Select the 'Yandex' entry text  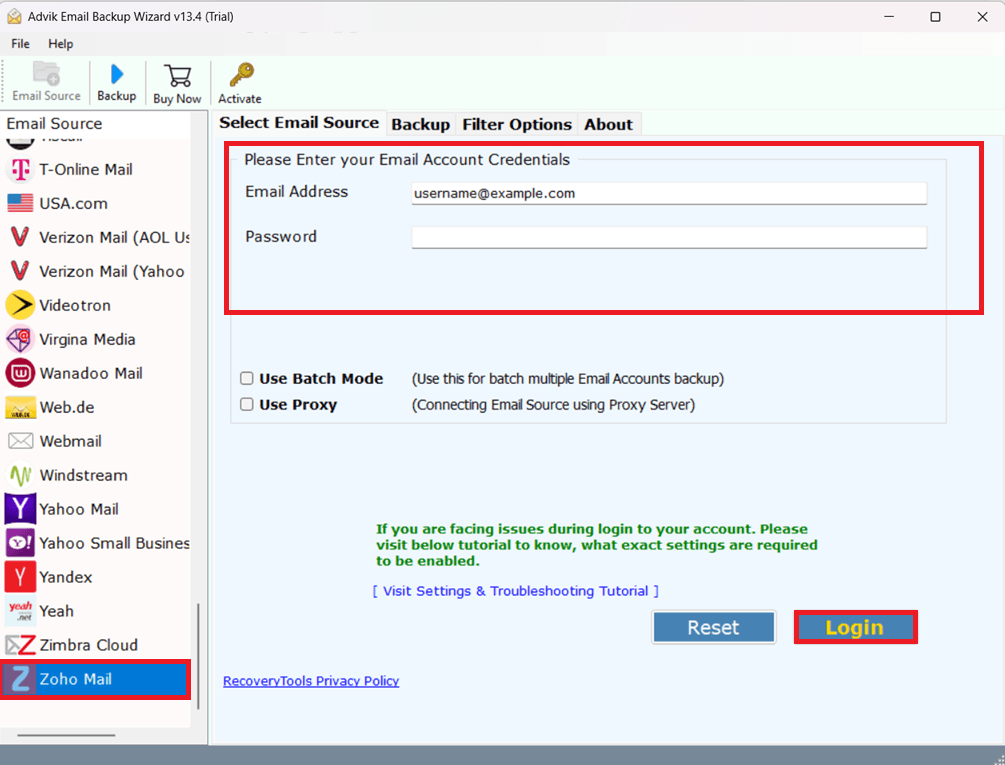(x=66, y=577)
